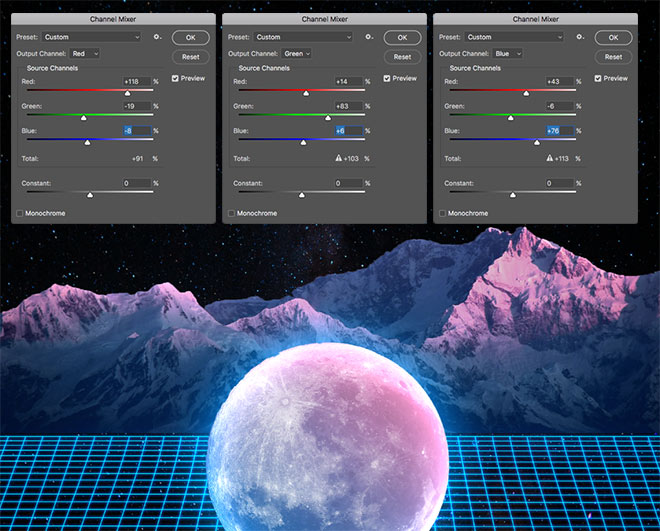Click Red value field showing +118
The width and height of the screenshot is (660, 531).
[x=137, y=81]
